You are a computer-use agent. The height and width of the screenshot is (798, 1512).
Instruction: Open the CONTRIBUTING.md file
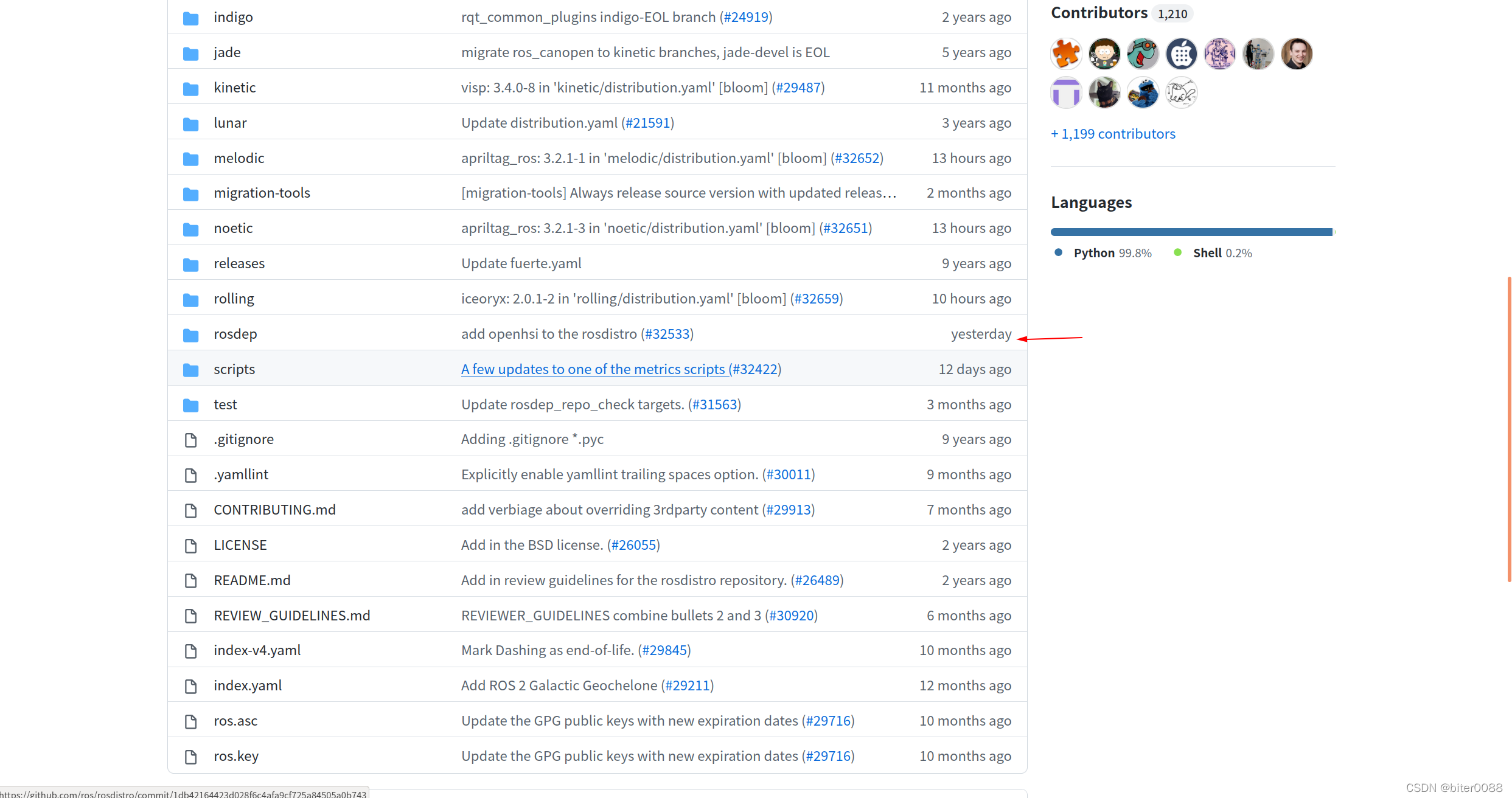[x=274, y=510]
